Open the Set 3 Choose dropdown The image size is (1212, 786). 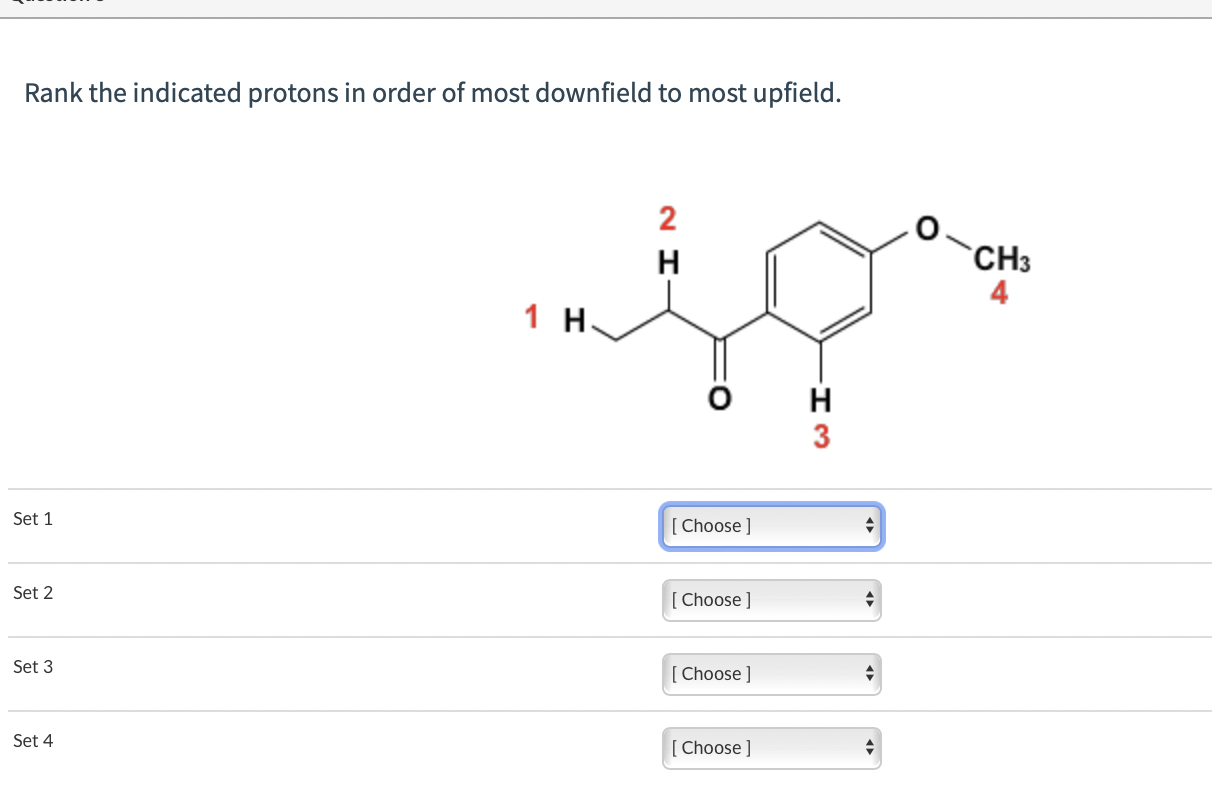[771, 673]
